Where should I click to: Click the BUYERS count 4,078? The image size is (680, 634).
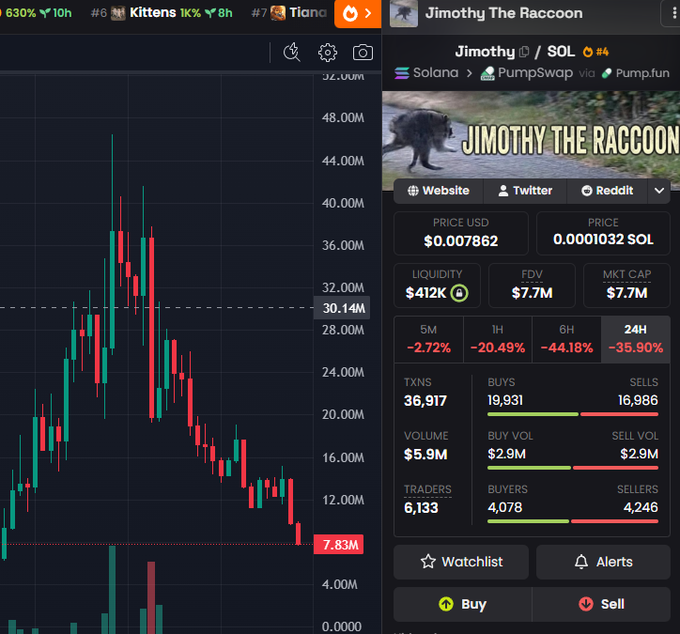coord(505,507)
